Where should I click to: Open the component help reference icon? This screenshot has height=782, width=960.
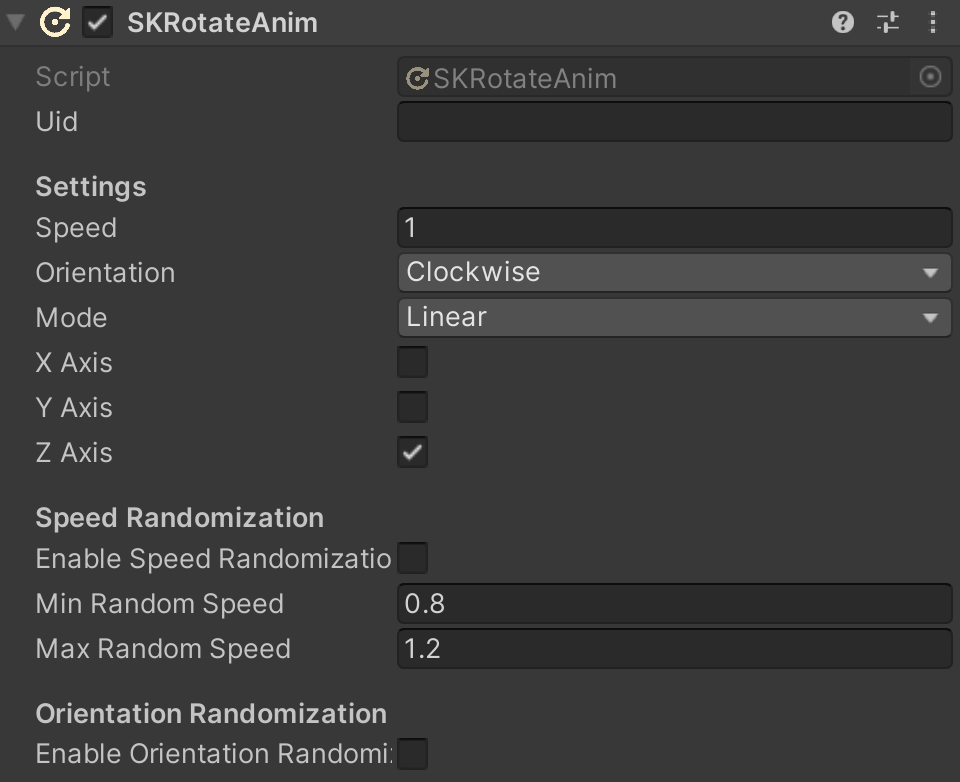click(843, 22)
